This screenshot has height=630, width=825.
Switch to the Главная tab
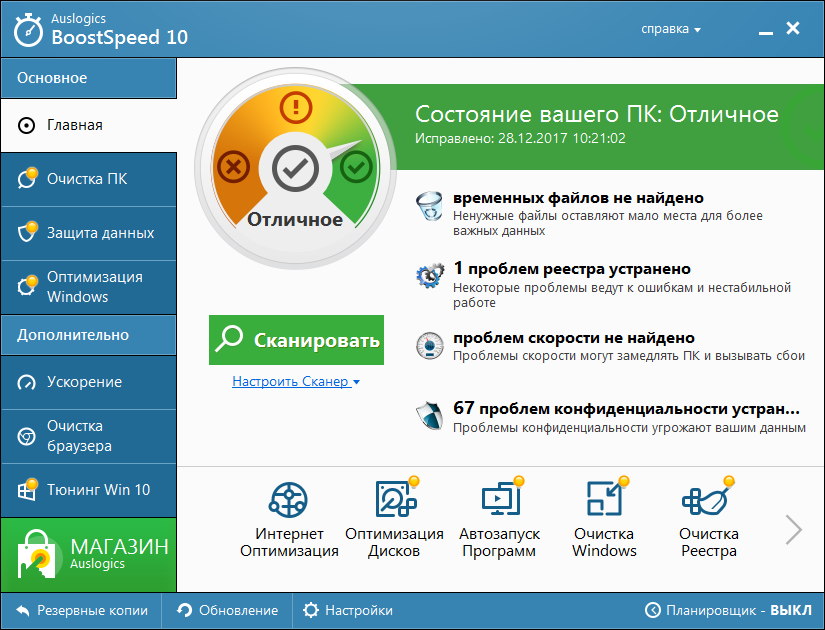pos(88,125)
